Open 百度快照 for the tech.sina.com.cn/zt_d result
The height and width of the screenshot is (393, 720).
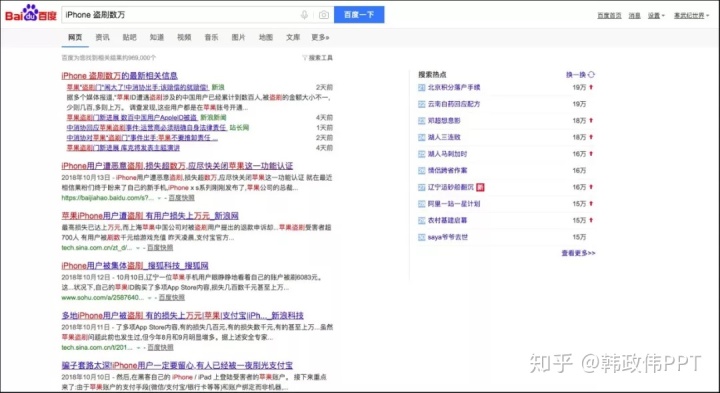[x=160, y=248]
